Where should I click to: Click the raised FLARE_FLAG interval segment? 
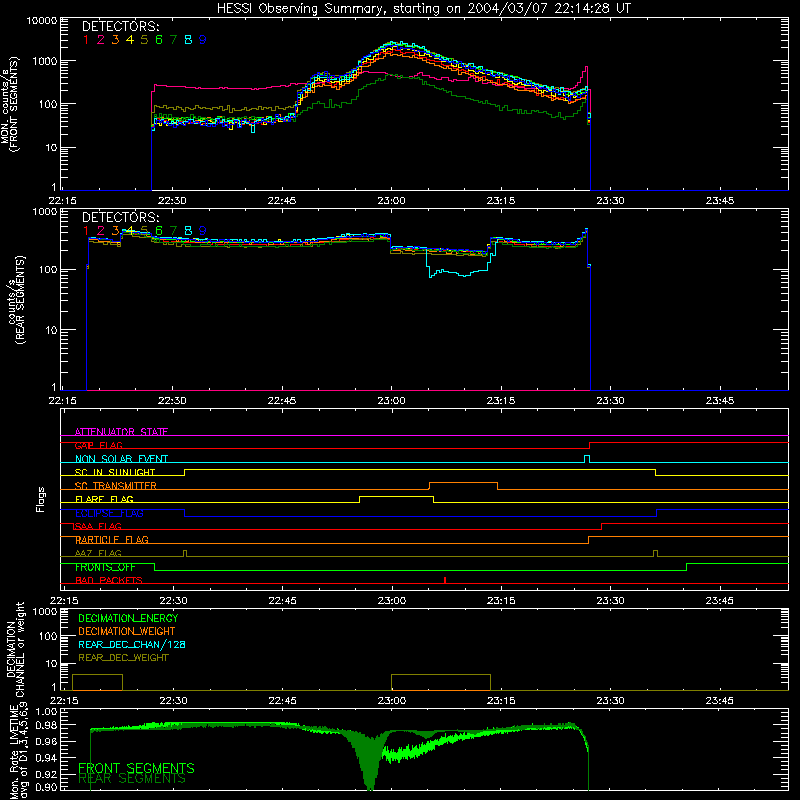coord(396,496)
